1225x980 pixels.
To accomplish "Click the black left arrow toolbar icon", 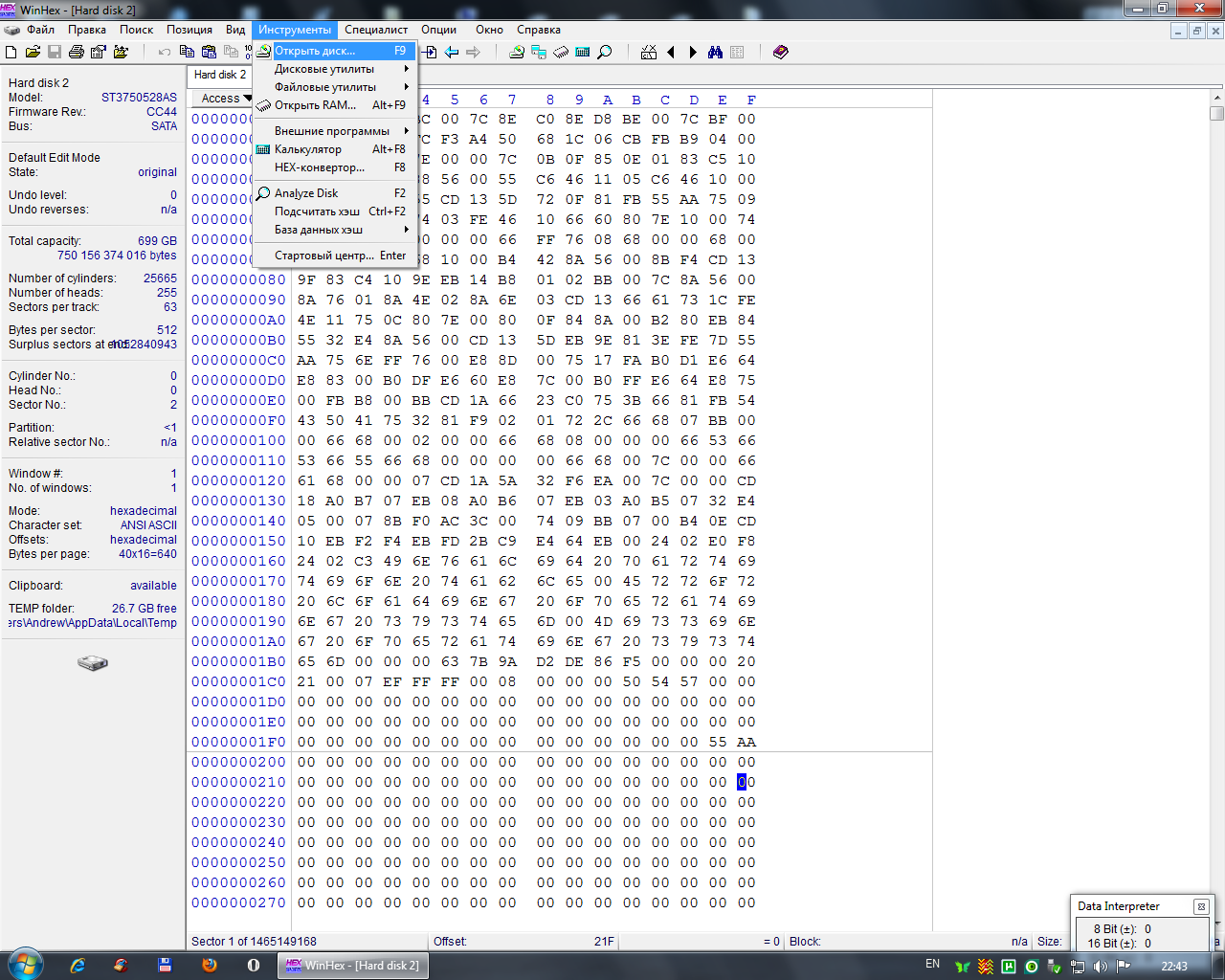I will point(671,52).
